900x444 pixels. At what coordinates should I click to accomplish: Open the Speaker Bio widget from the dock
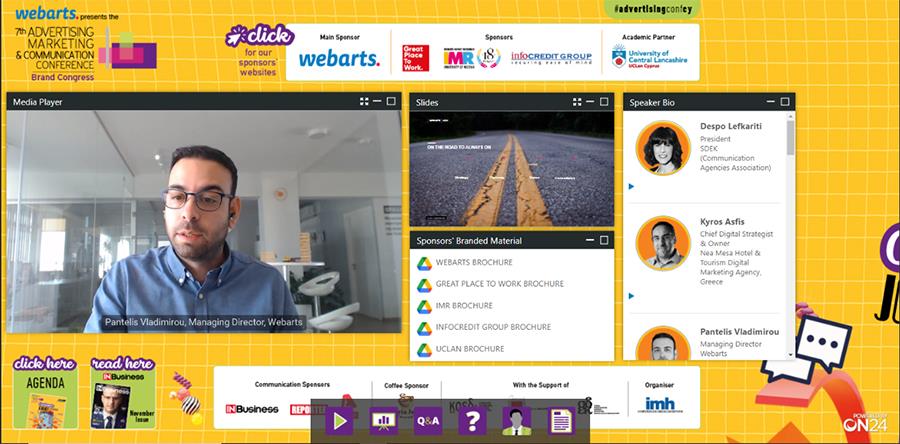517,422
